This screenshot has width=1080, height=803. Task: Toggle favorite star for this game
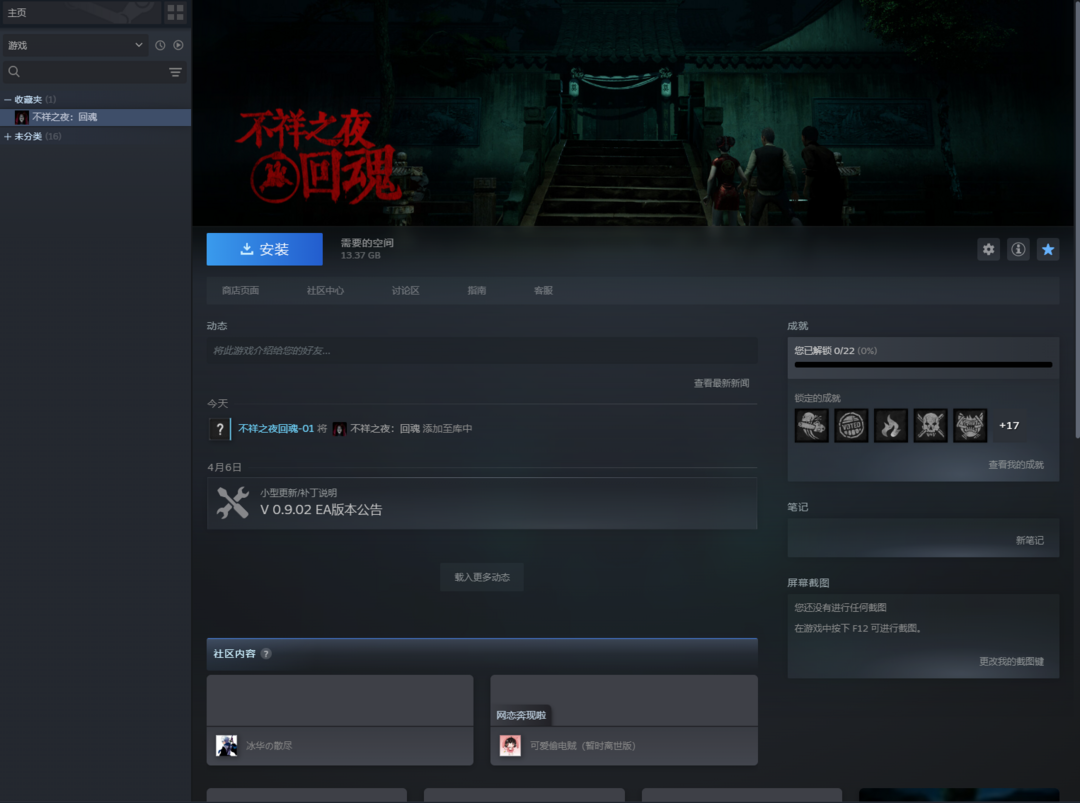point(1048,249)
